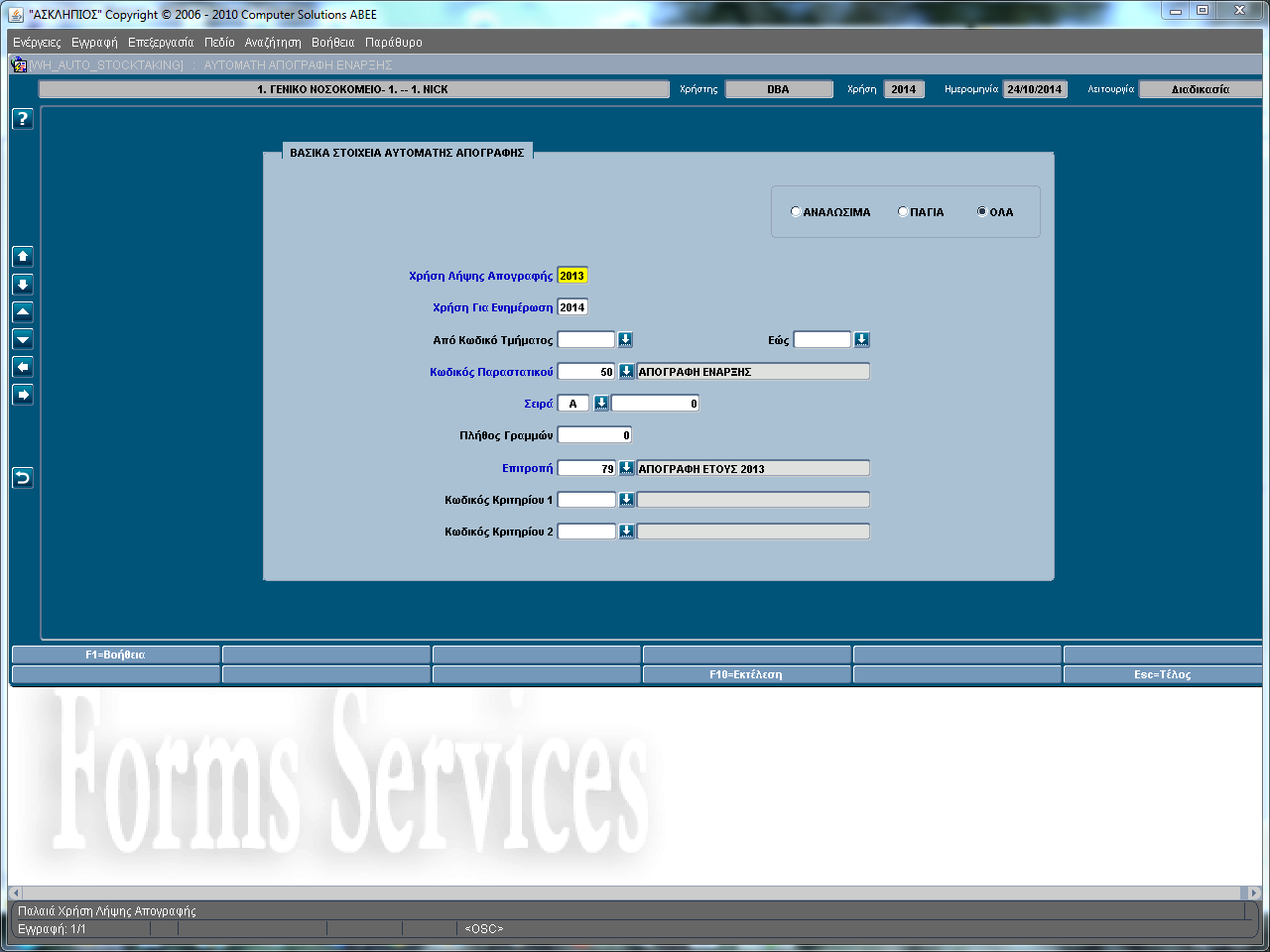This screenshot has height=952, width=1270.
Task: Open the Αναζήτηση menu
Action: click(273, 43)
